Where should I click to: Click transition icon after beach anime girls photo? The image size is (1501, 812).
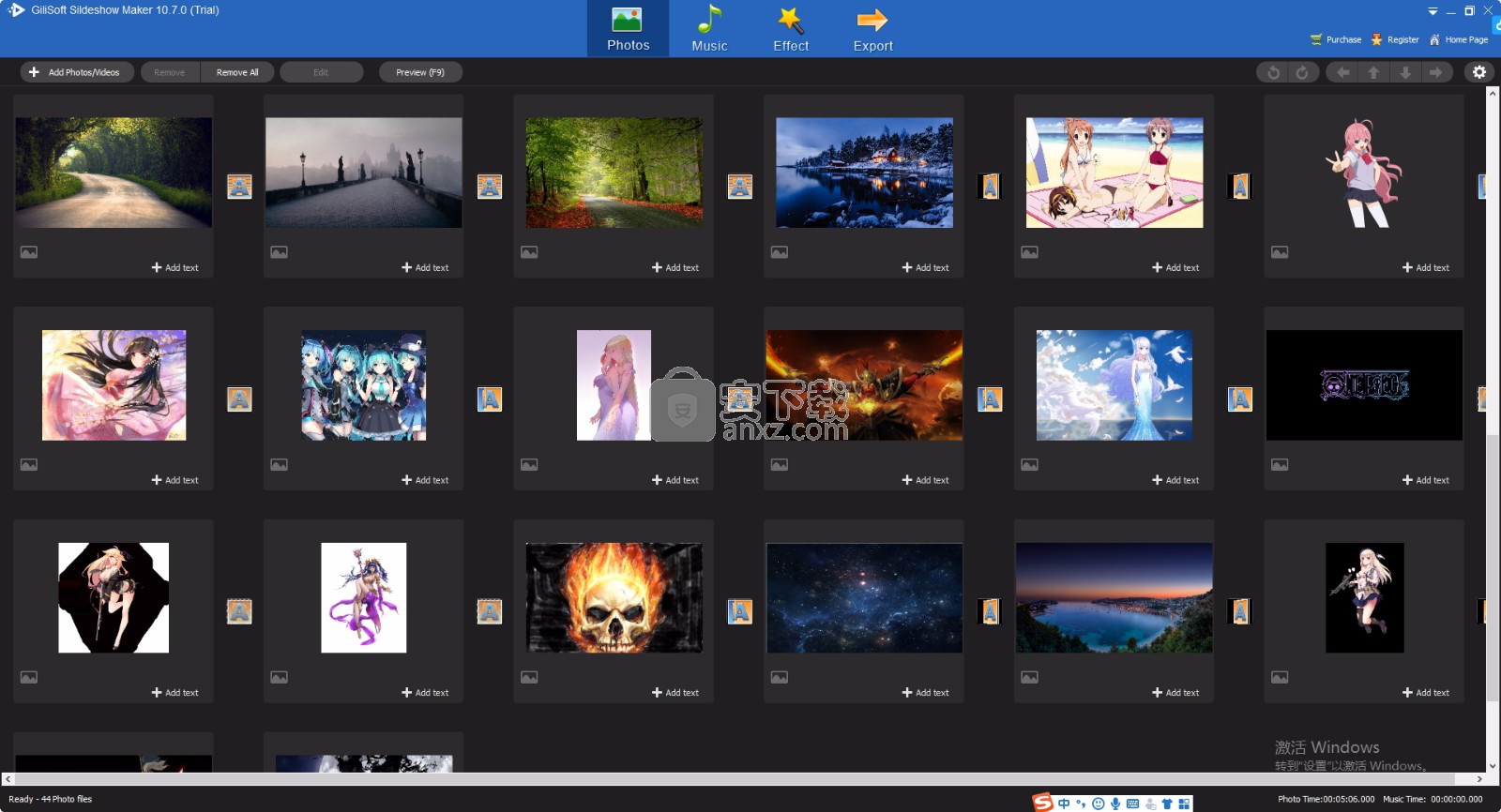click(x=1240, y=187)
